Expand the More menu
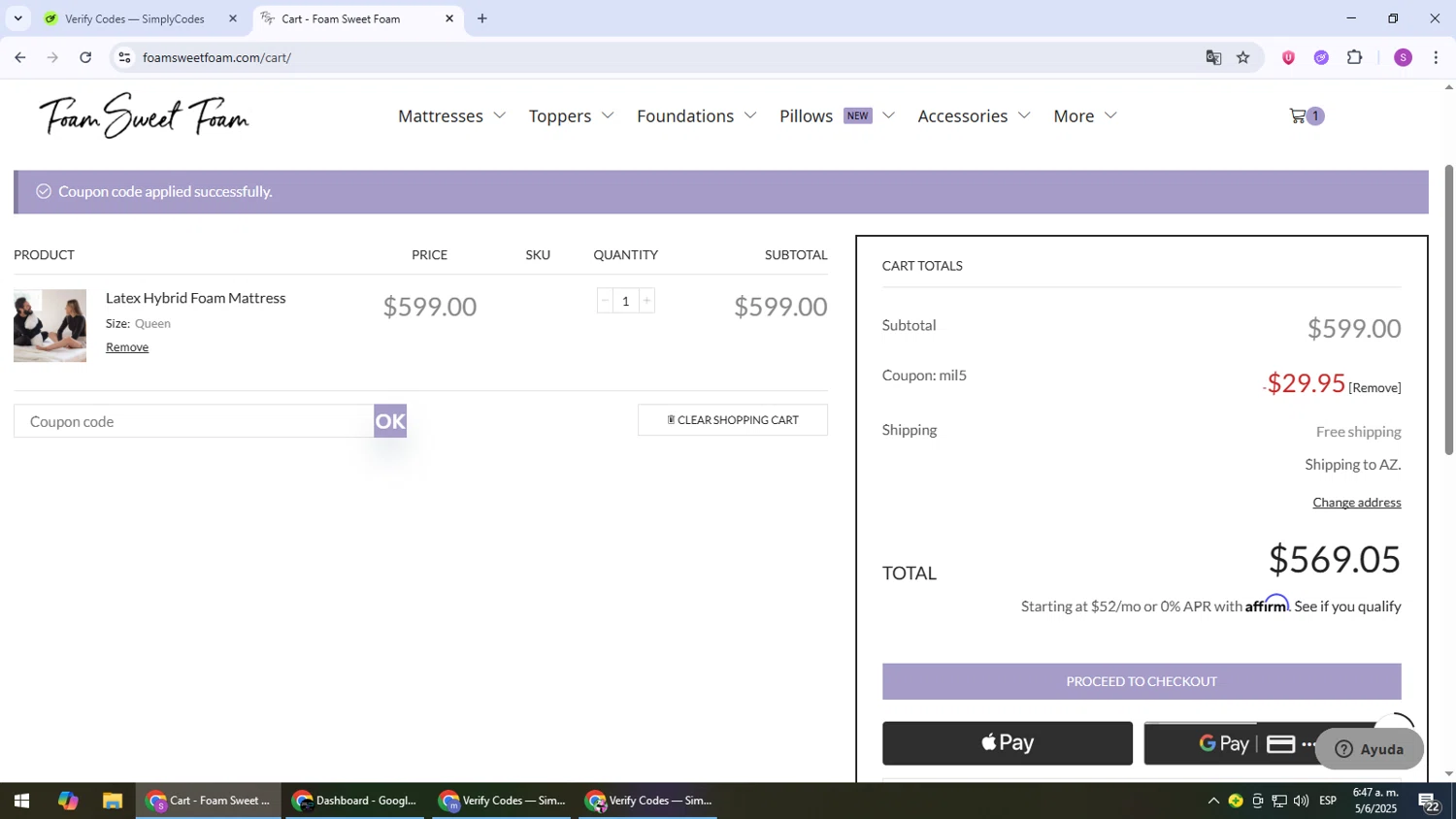 [1085, 116]
